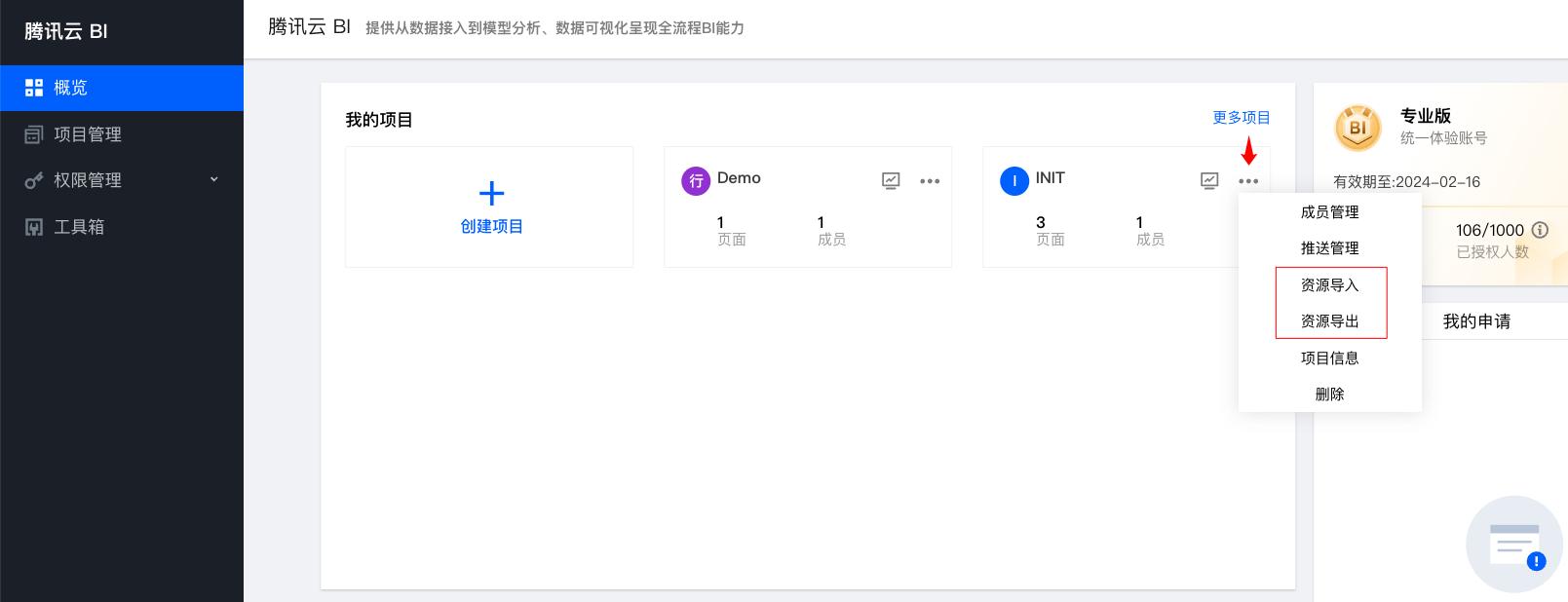Click Demo project's dashboard chart icon
The height and width of the screenshot is (602, 1568).
[891, 180]
